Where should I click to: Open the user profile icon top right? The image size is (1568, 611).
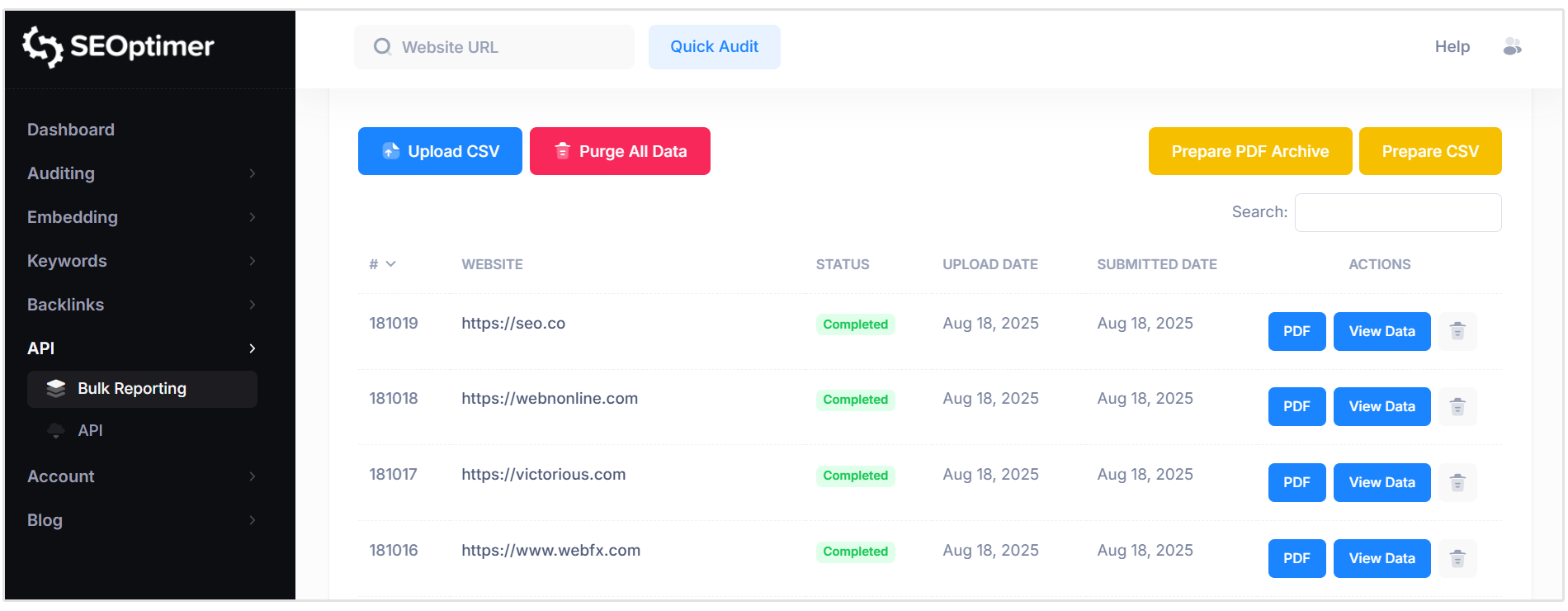click(x=1513, y=47)
